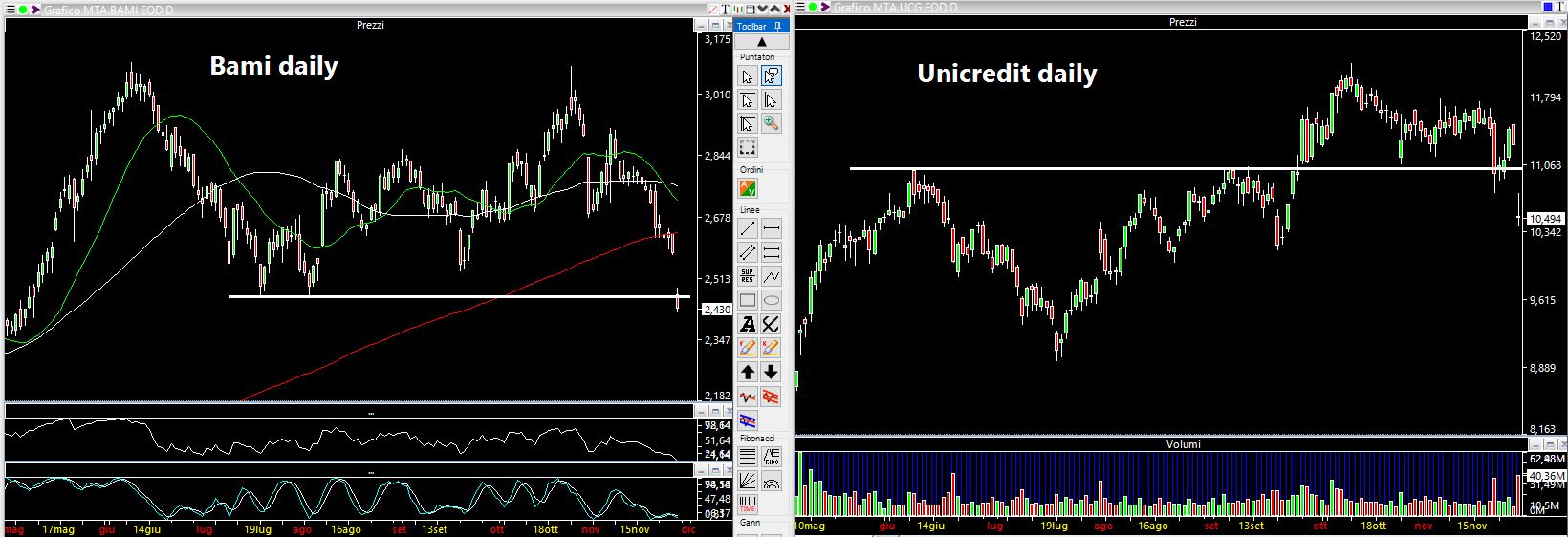The width and height of the screenshot is (1568, 537).
Task: Choose the pointer with horizontal line tool
Action: [x=748, y=100]
